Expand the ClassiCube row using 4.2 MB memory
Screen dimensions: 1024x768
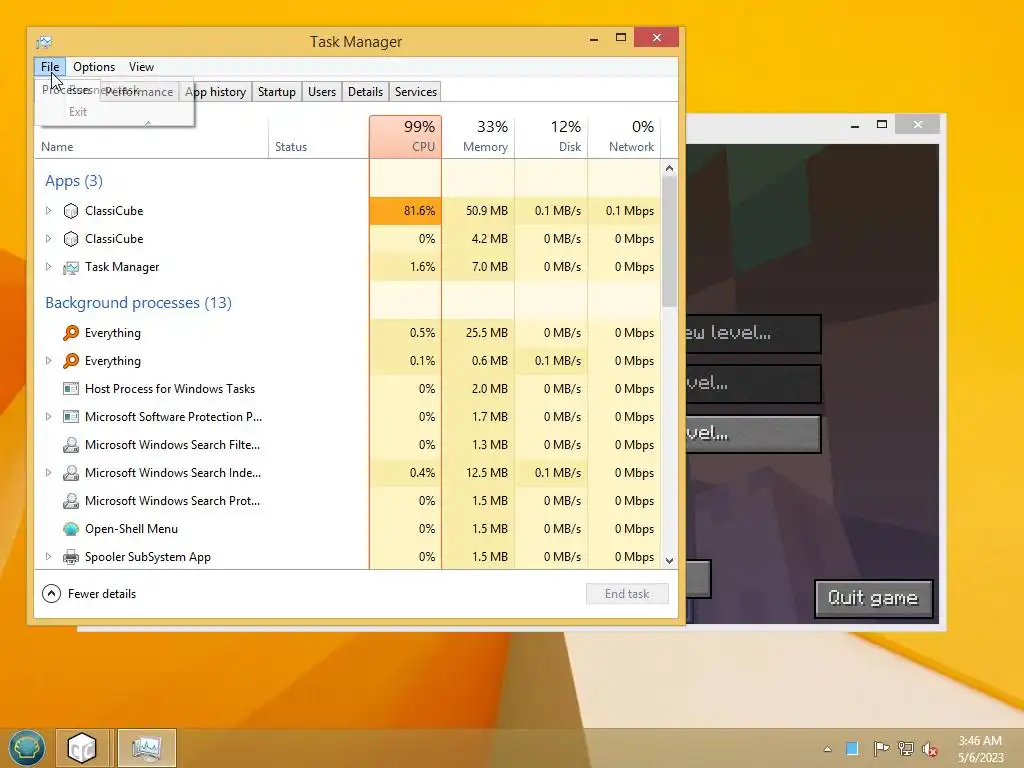coord(48,239)
